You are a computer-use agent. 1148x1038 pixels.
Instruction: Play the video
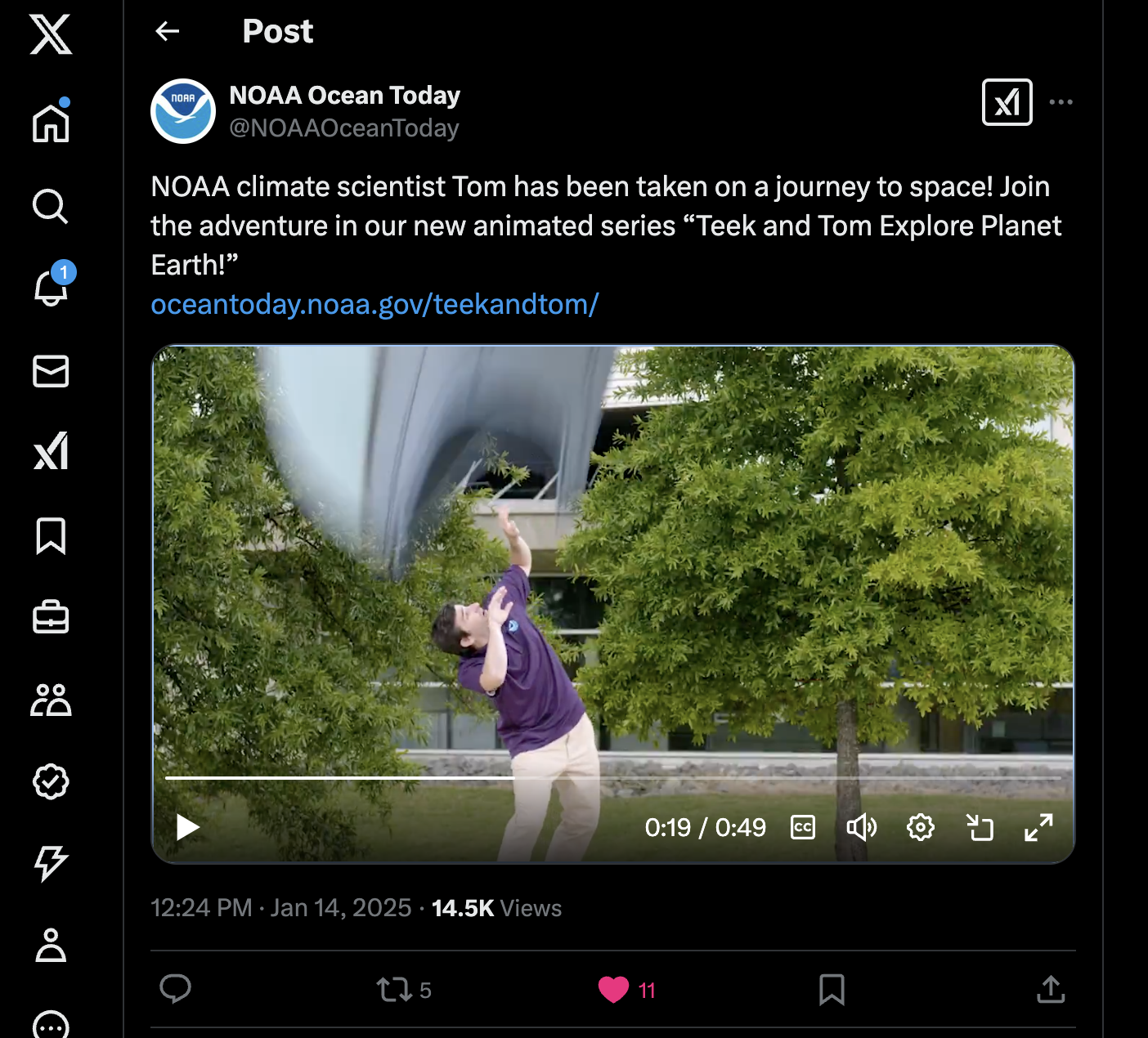point(188,828)
